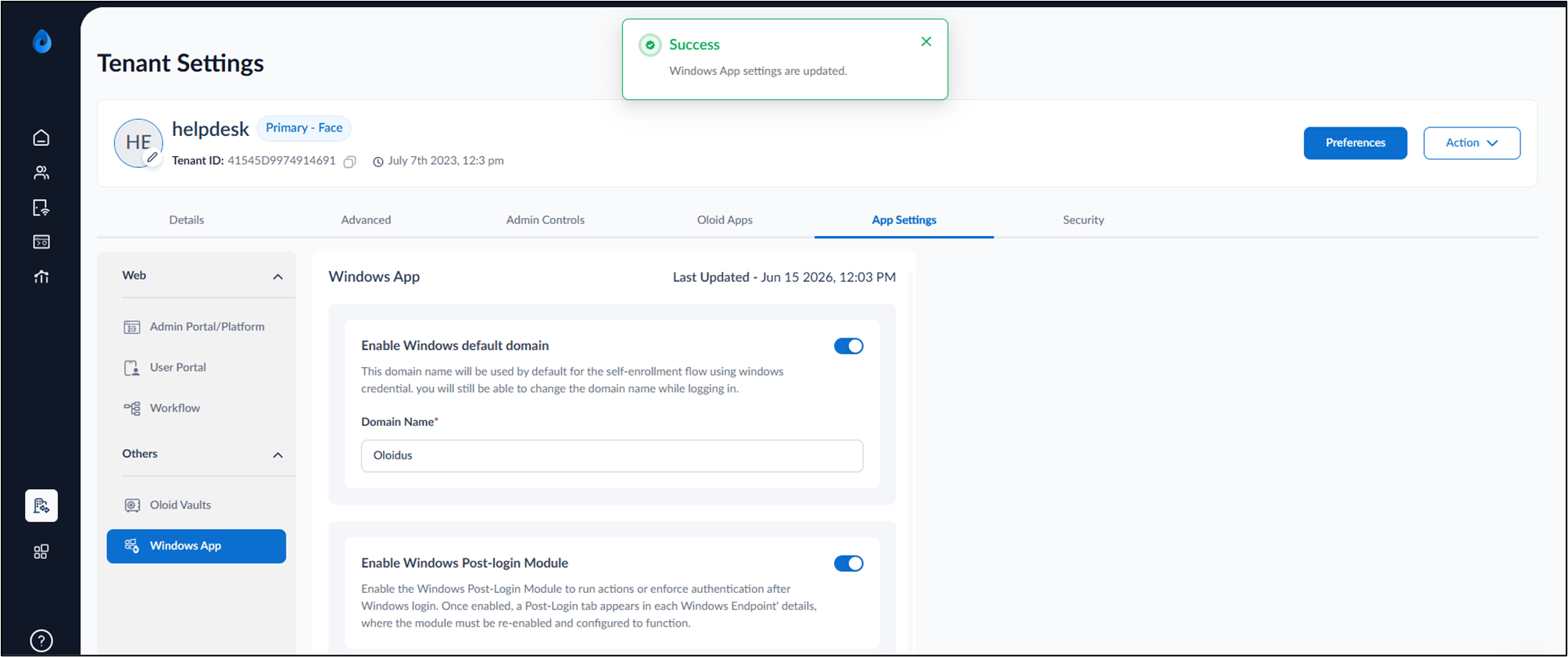Click the User Portal icon

tap(132, 368)
